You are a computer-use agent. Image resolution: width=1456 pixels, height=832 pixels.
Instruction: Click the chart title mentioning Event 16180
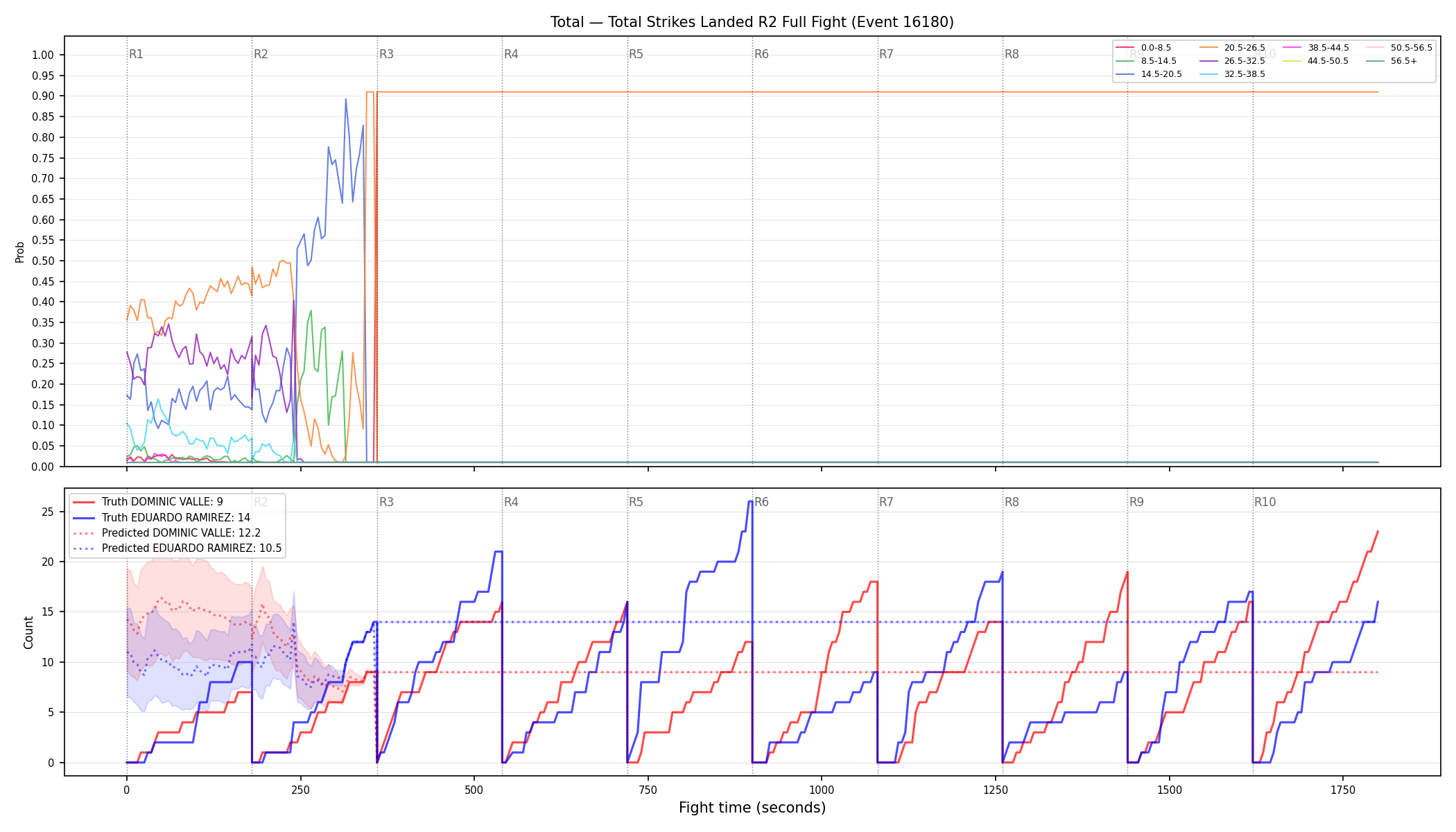click(752, 22)
